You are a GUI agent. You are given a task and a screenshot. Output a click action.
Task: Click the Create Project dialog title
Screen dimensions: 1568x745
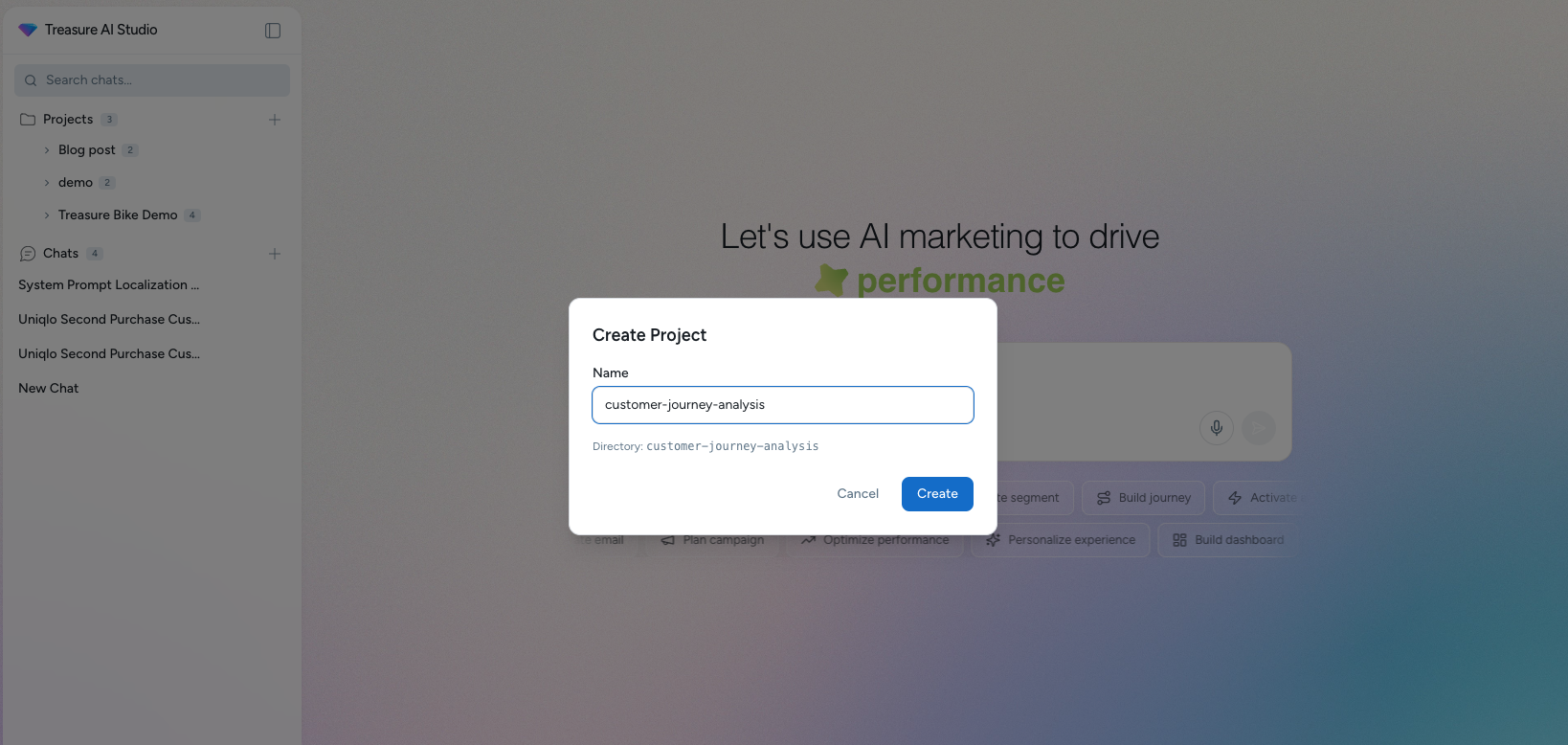click(649, 335)
